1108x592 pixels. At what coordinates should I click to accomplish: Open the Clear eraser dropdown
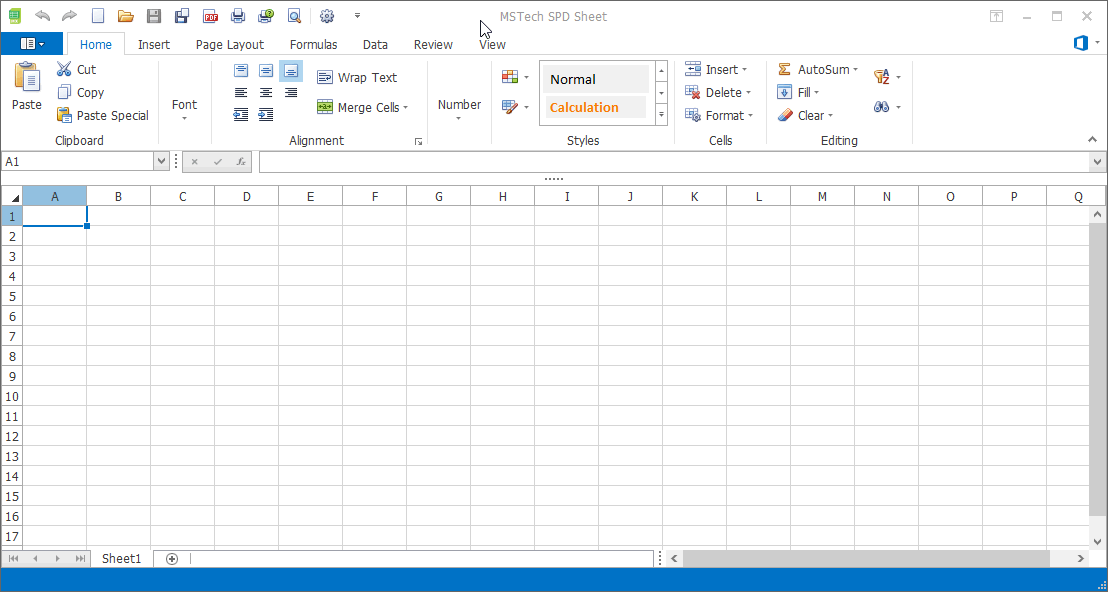click(x=805, y=115)
